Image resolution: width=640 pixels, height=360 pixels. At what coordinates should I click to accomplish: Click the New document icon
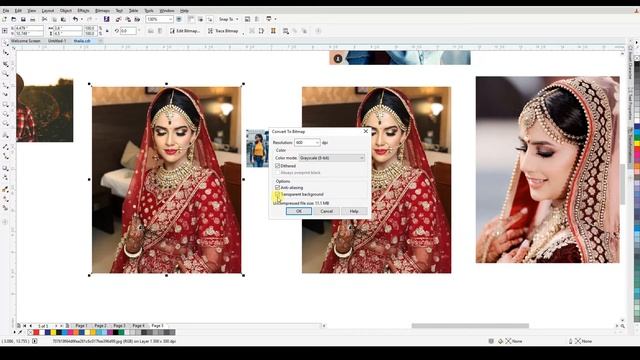(4, 19)
